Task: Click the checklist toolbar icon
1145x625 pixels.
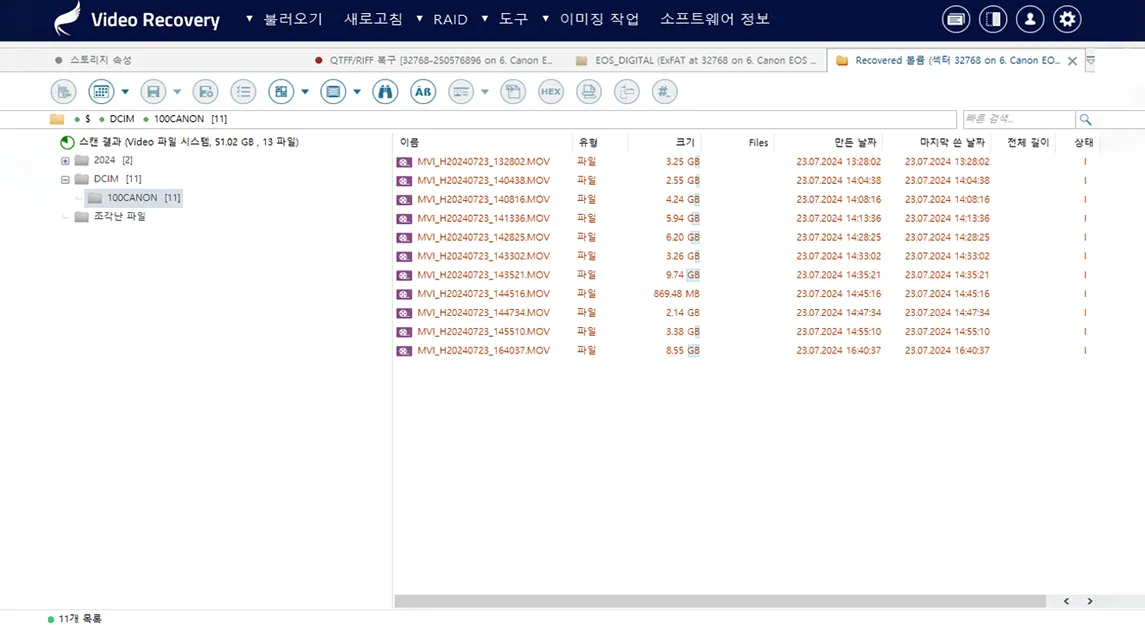Action: 243,92
